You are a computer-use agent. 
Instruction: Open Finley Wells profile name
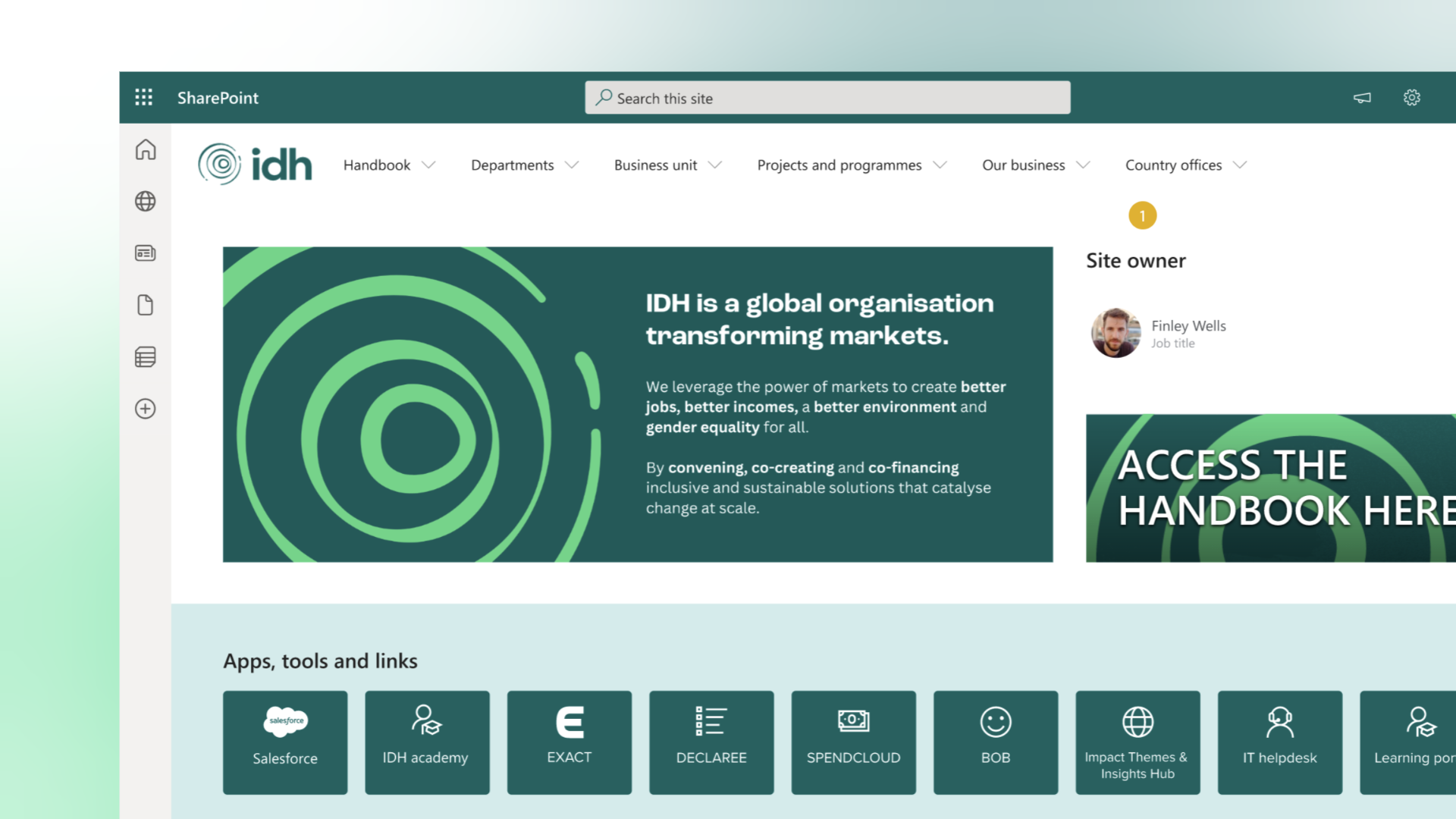pyautogui.click(x=1188, y=325)
